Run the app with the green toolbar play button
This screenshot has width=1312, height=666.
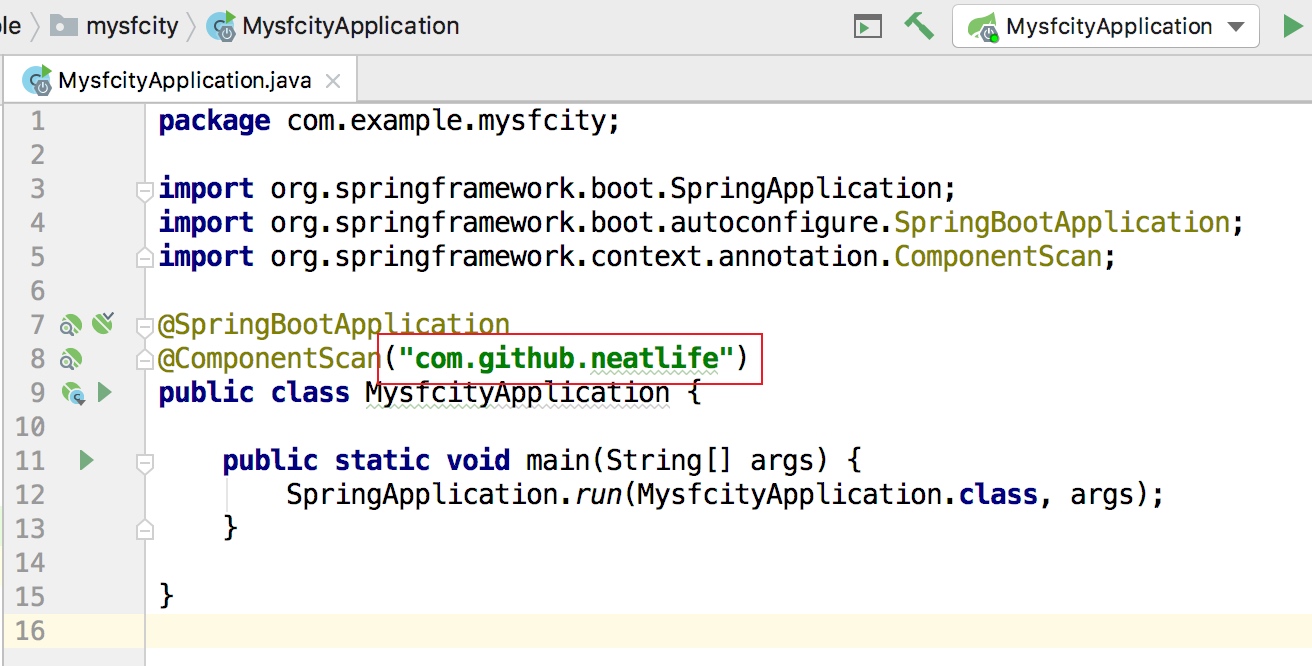pos(1293,26)
